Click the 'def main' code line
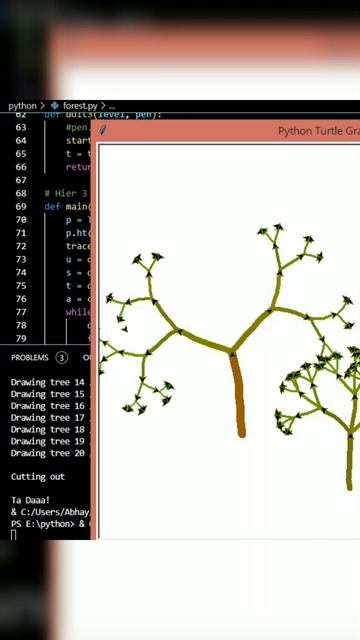 pyautogui.click(x=67, y=207)
